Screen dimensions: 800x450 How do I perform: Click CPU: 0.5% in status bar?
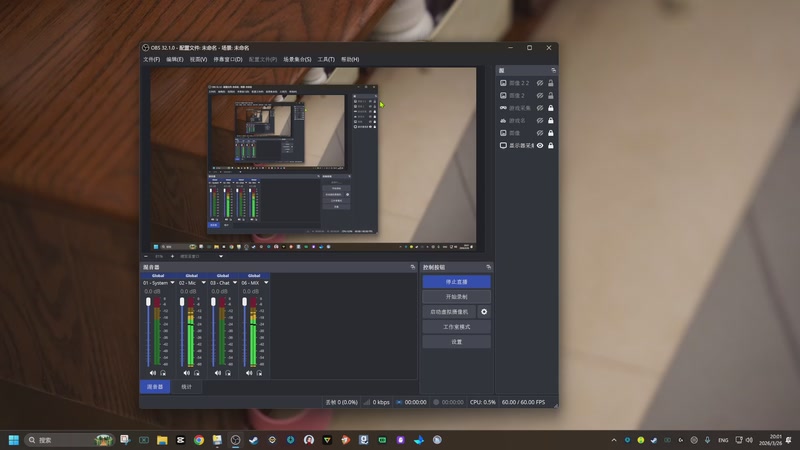tap(483, 402)
